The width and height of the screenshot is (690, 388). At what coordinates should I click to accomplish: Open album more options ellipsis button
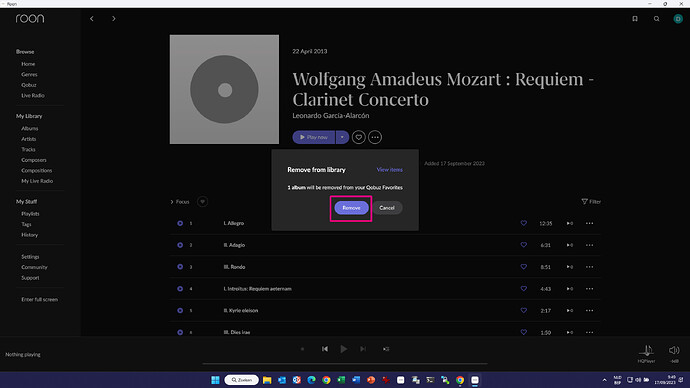[375, 137]
